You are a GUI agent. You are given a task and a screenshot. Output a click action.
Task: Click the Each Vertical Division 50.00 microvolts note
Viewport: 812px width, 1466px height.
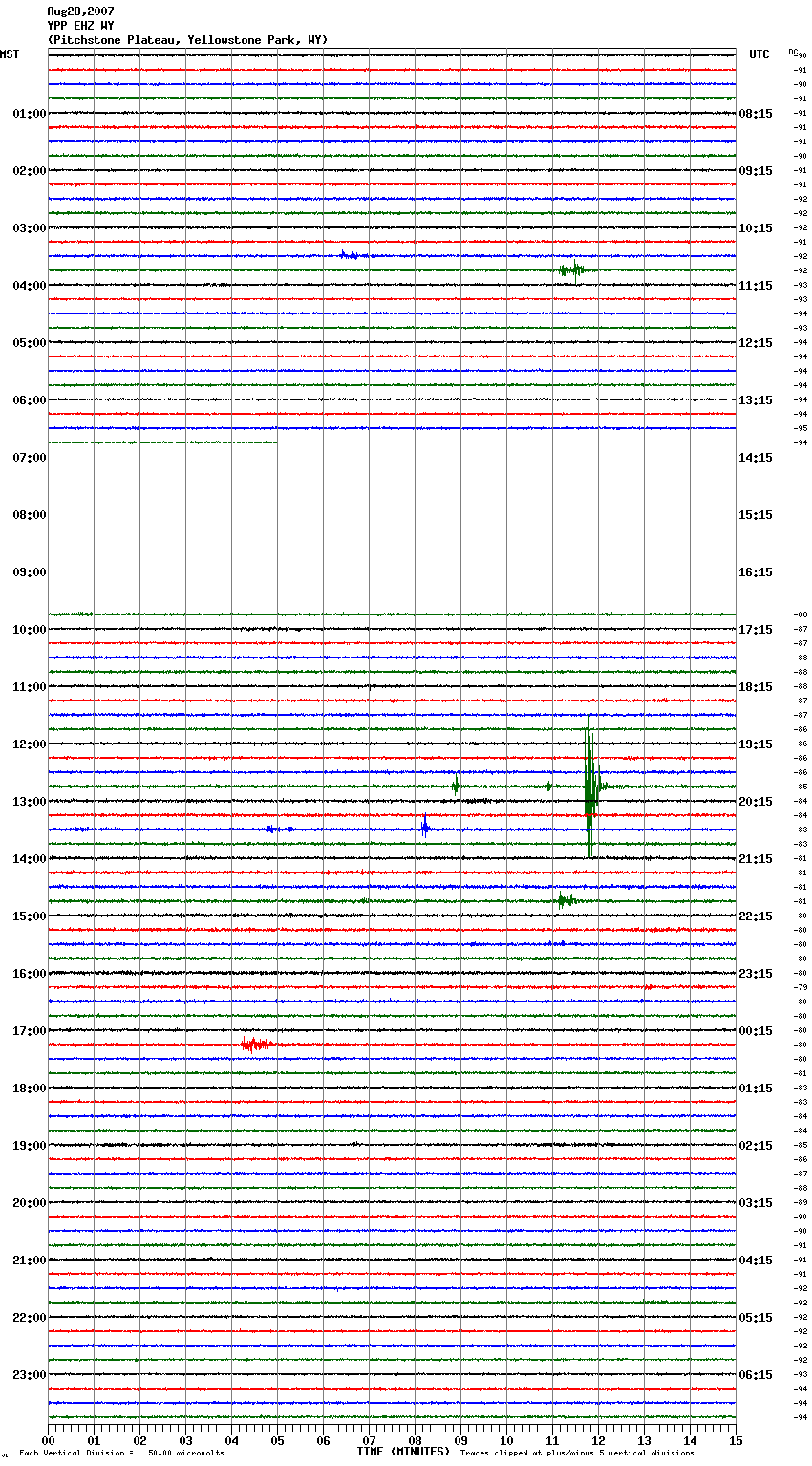(122, 1454)
